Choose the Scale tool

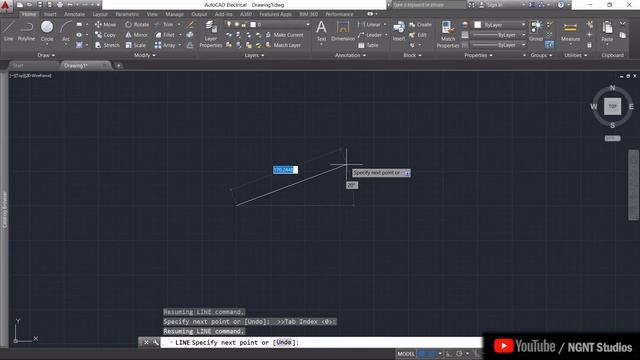pos(136,45)
